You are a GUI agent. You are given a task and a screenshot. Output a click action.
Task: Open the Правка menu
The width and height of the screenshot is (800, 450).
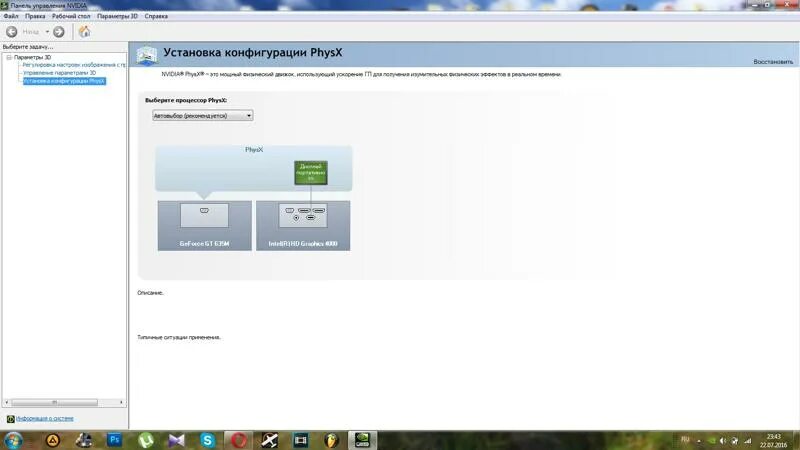click(x=35, y=16)
